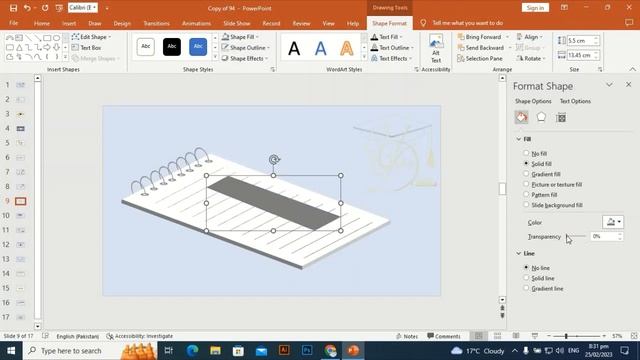Open the Slide Show tab
Viewport: 640px width, 360px height.
point(237,23)
